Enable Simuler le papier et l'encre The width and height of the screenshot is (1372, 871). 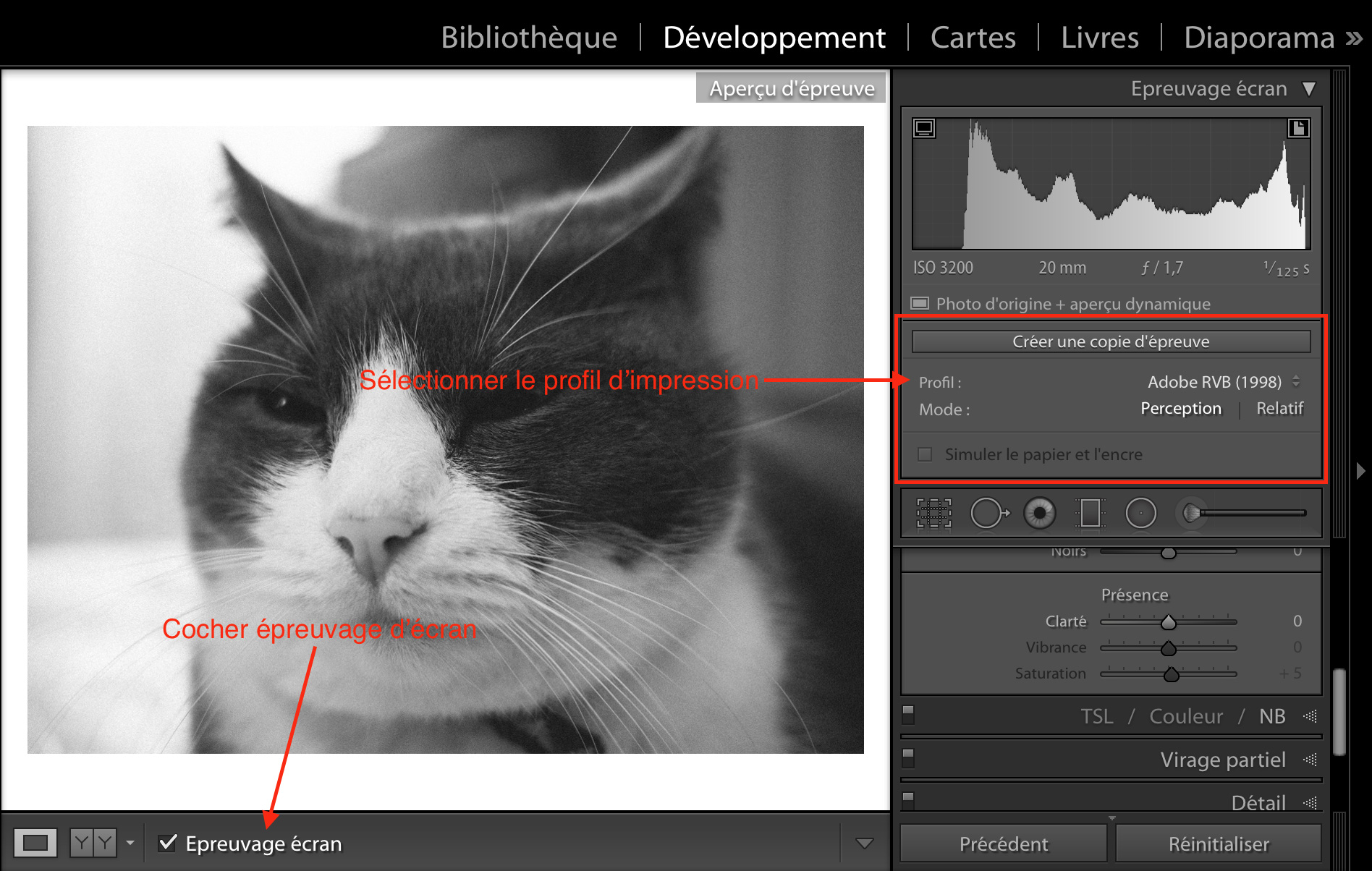point(924,454)
